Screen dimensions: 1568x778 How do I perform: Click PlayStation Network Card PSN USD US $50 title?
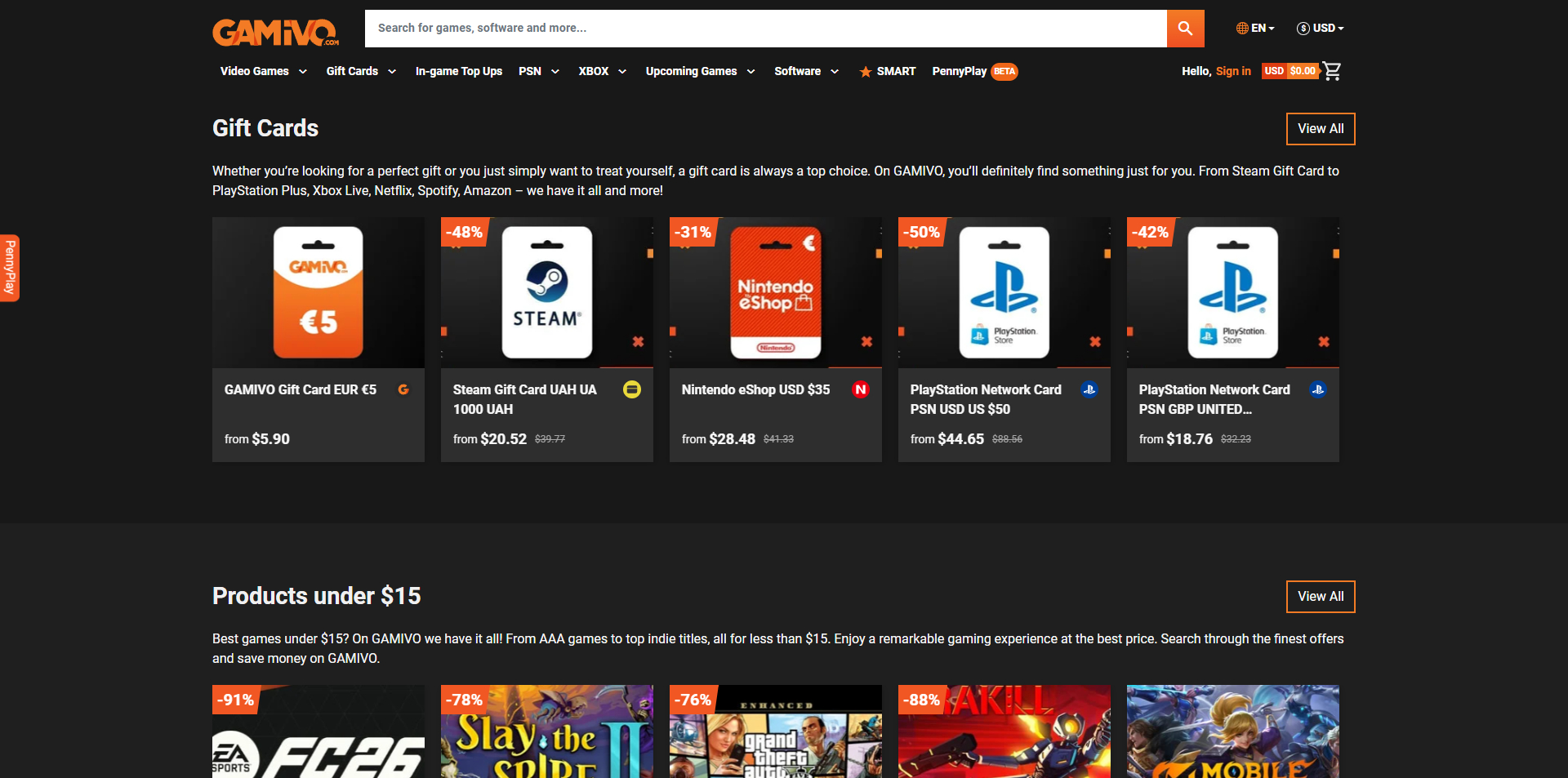coord(986,400)
